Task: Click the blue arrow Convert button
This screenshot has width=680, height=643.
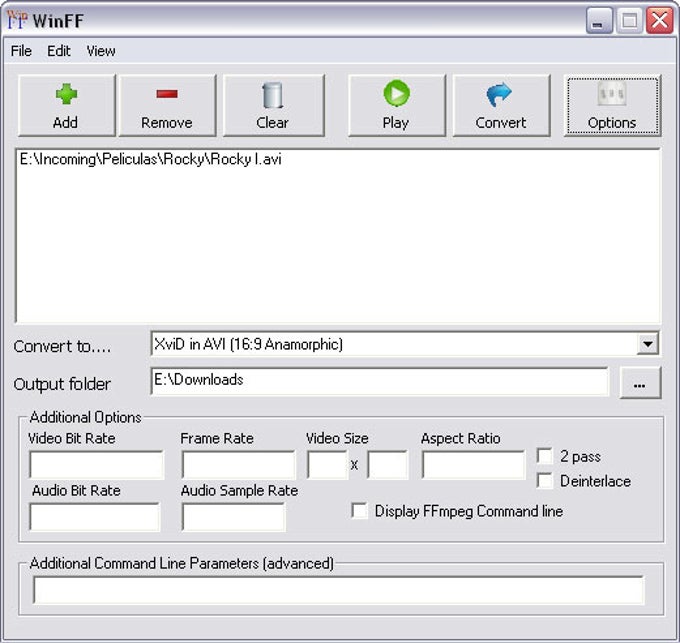Action: [501, 105]
